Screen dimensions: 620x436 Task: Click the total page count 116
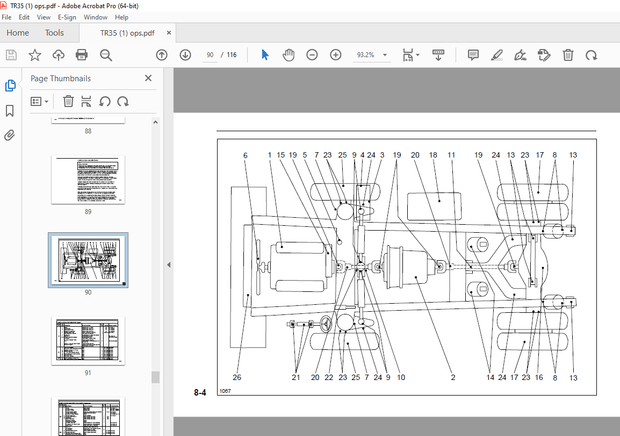point(232,55)
